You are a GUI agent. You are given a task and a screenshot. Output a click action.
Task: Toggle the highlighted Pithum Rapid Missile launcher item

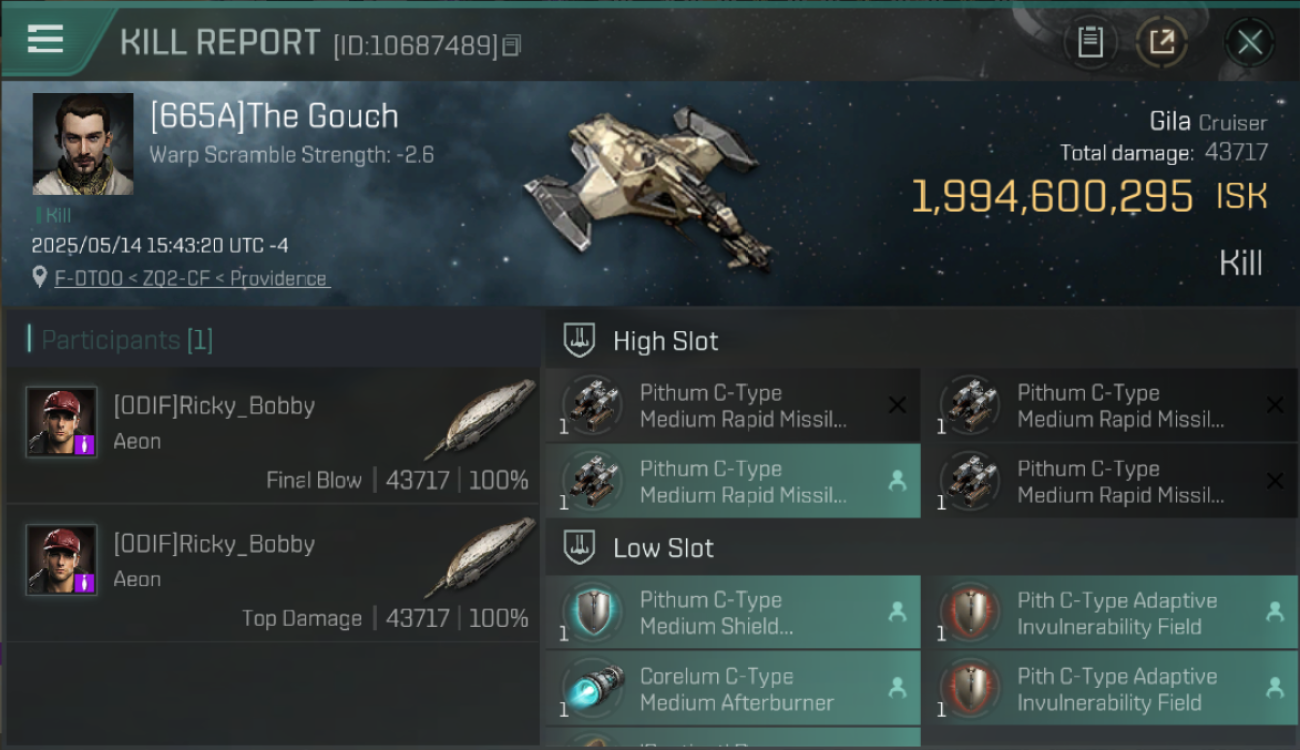(733, 481)
